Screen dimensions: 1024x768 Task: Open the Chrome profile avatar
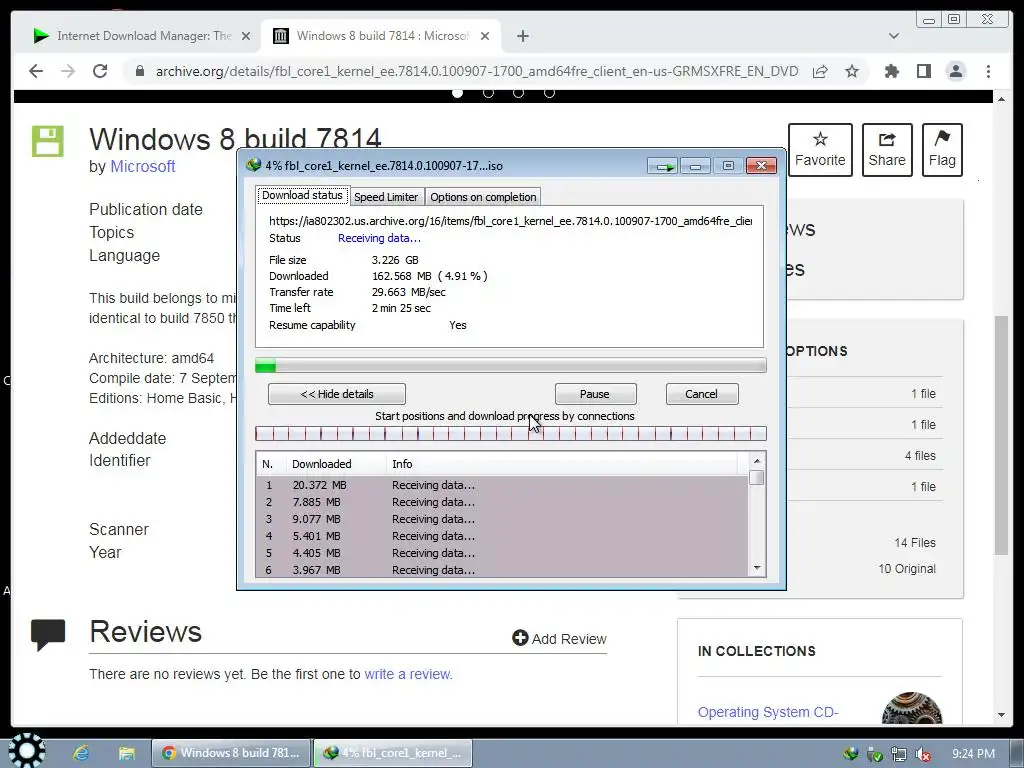pyautogui.click(x=955, y=71)
